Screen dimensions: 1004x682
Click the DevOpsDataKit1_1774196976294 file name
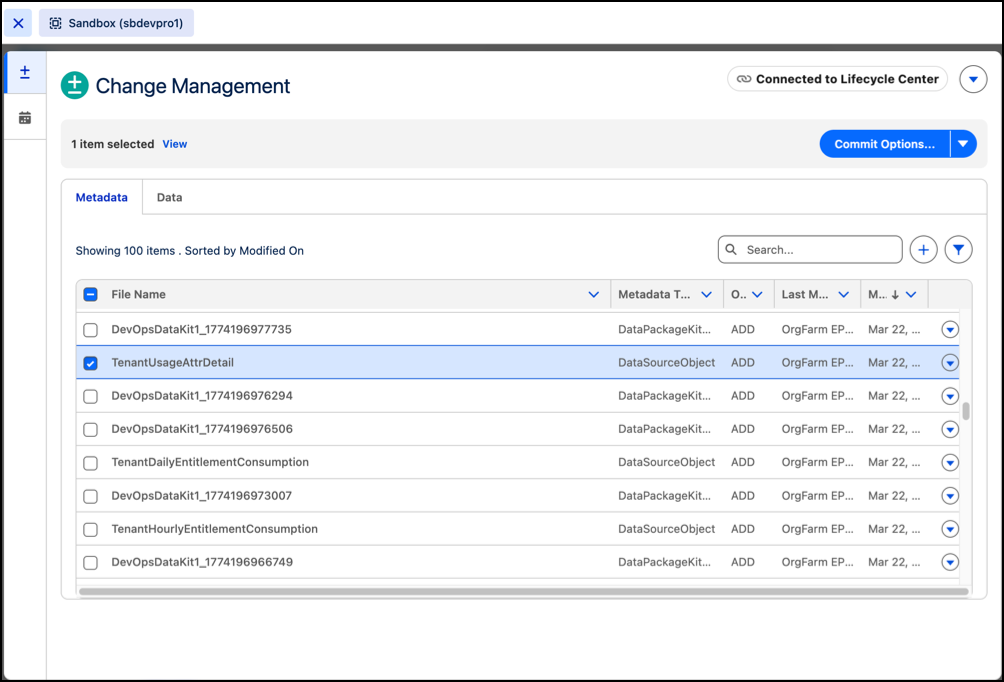point(202,396)
